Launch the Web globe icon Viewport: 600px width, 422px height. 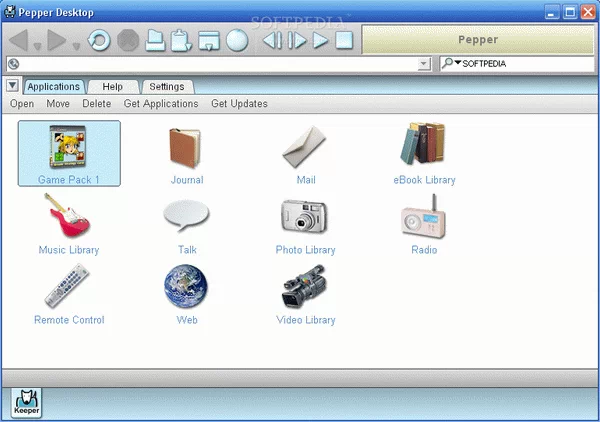click(186, 286)
